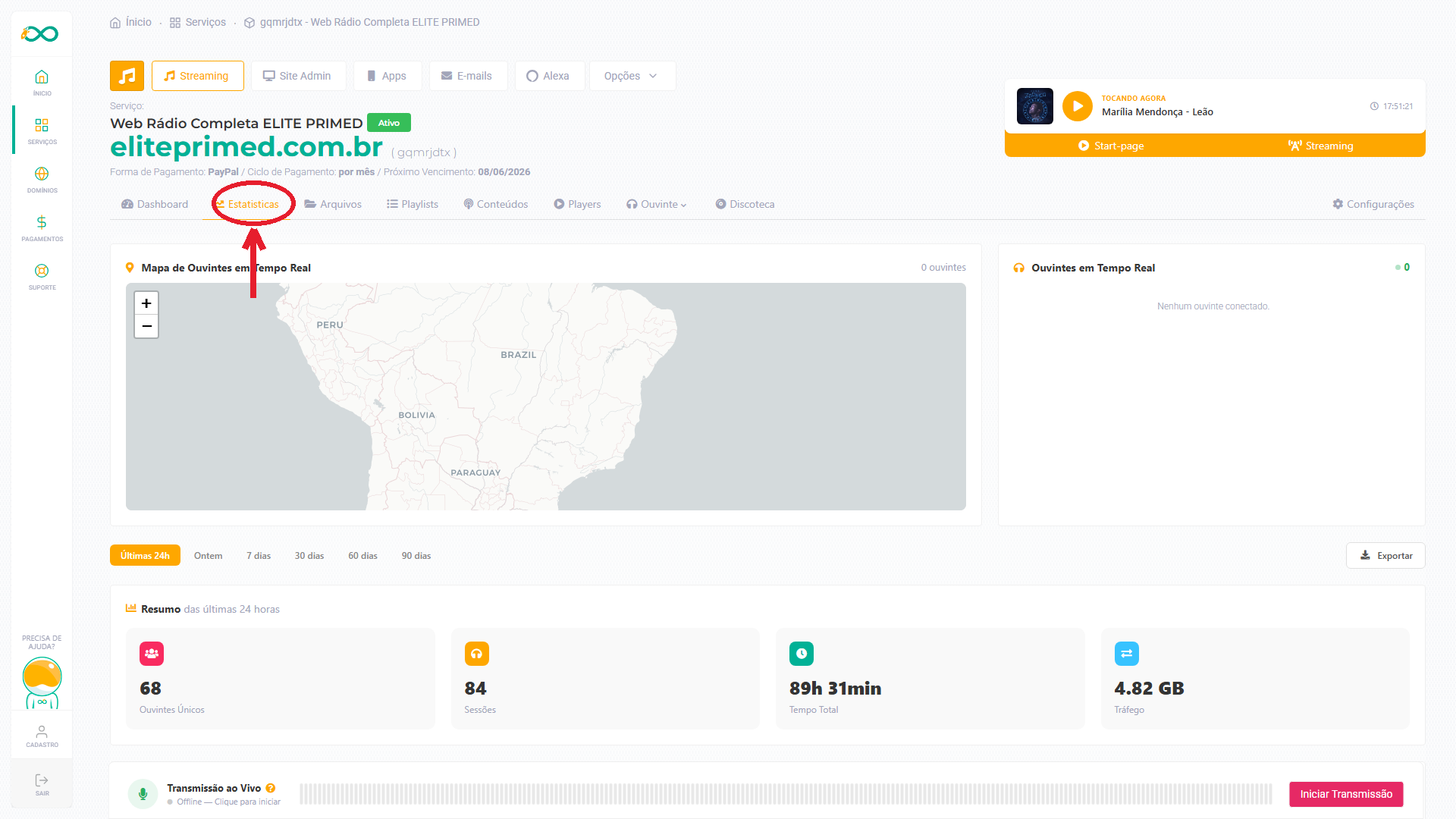Expand the Ouvinte dropdown menu

tap(657, 204)
